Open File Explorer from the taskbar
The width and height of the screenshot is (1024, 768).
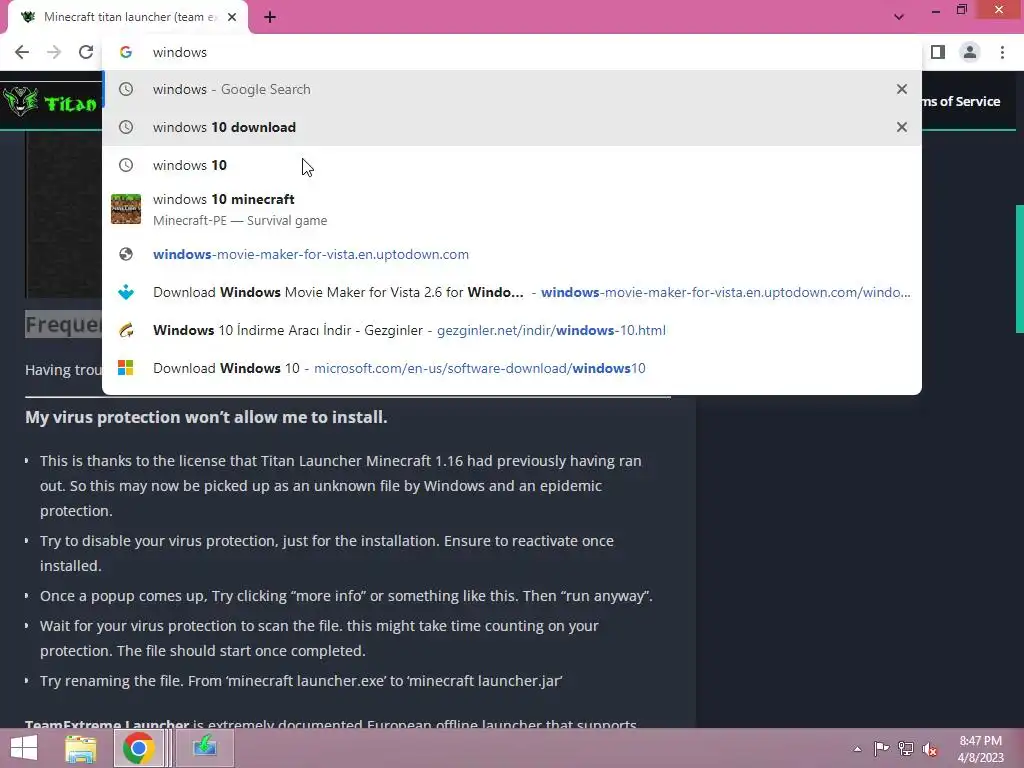pyautogui.click(x=81, y=748)
